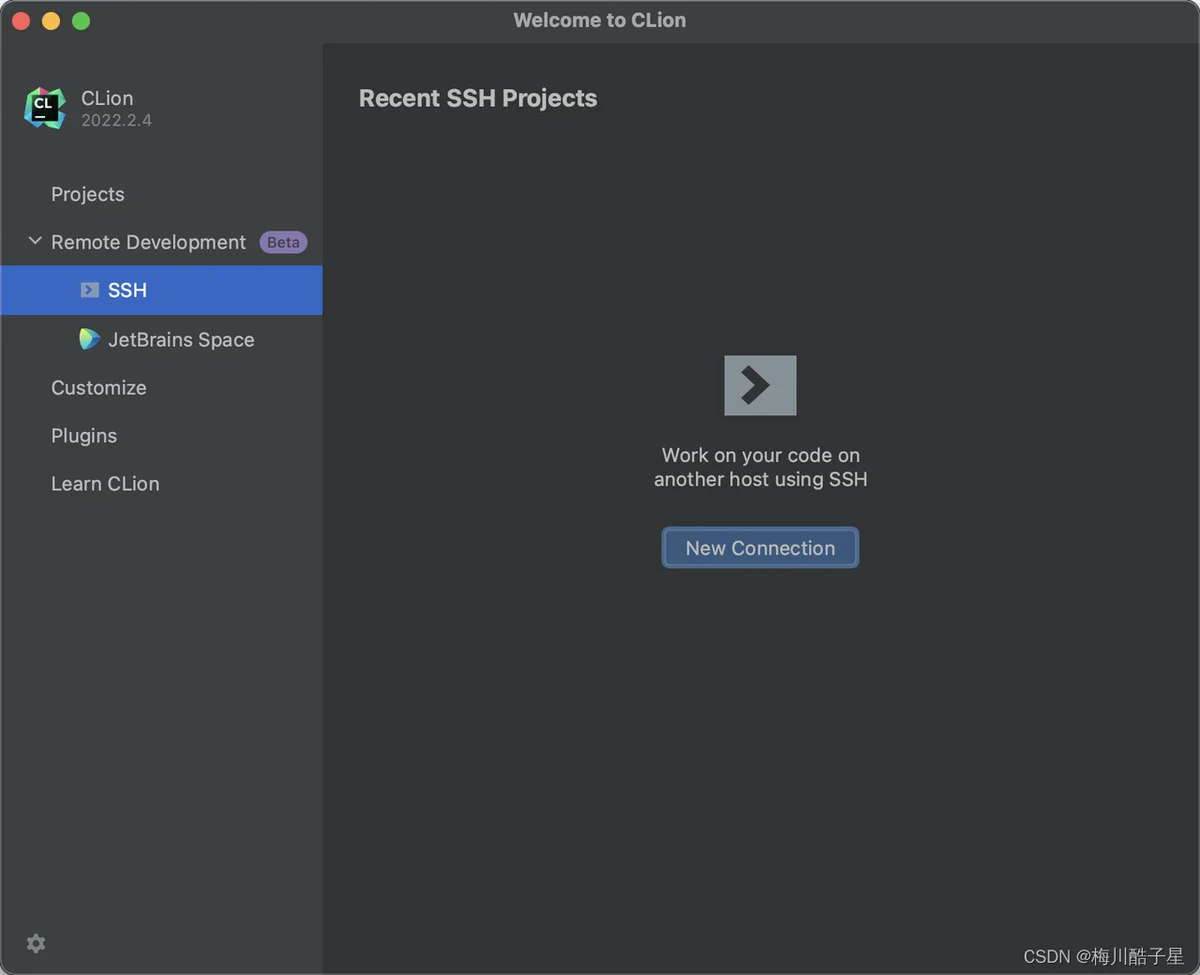Go to the Customize section
The image size is (1200, 975).
click(x=99, y=388)
